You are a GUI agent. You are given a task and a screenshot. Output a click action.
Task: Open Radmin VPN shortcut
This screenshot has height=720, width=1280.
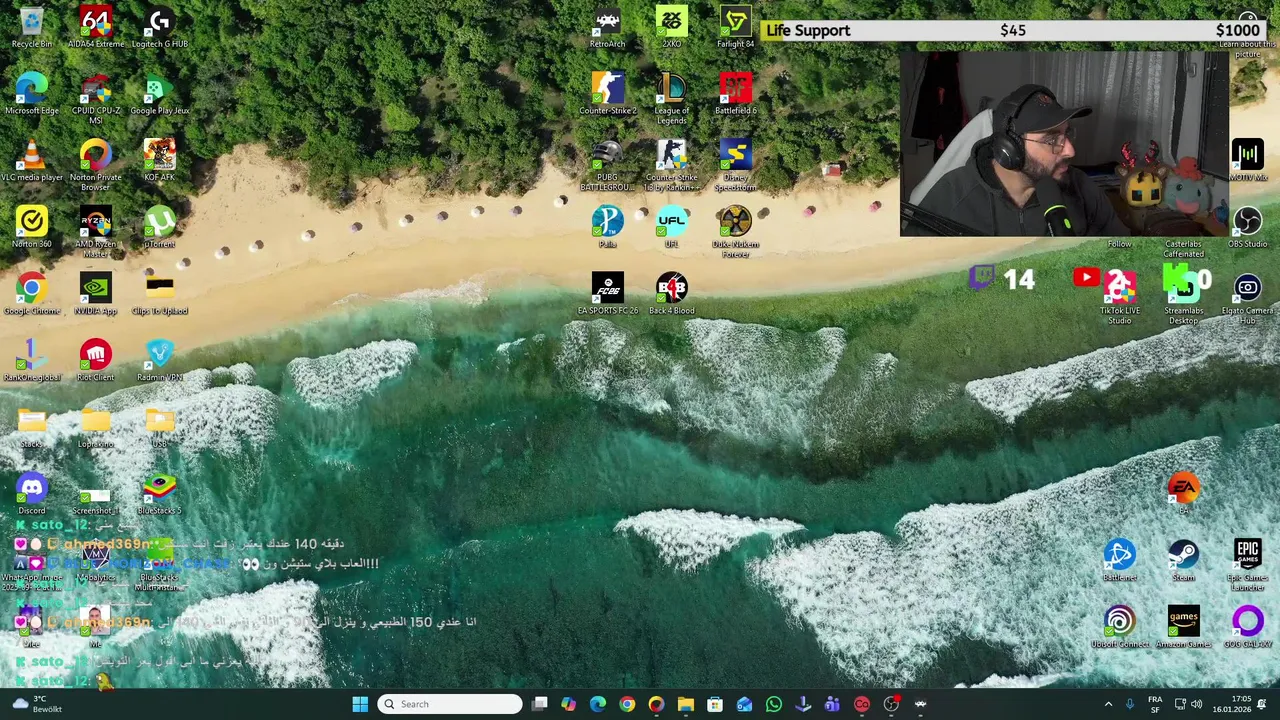pos(159,362)
